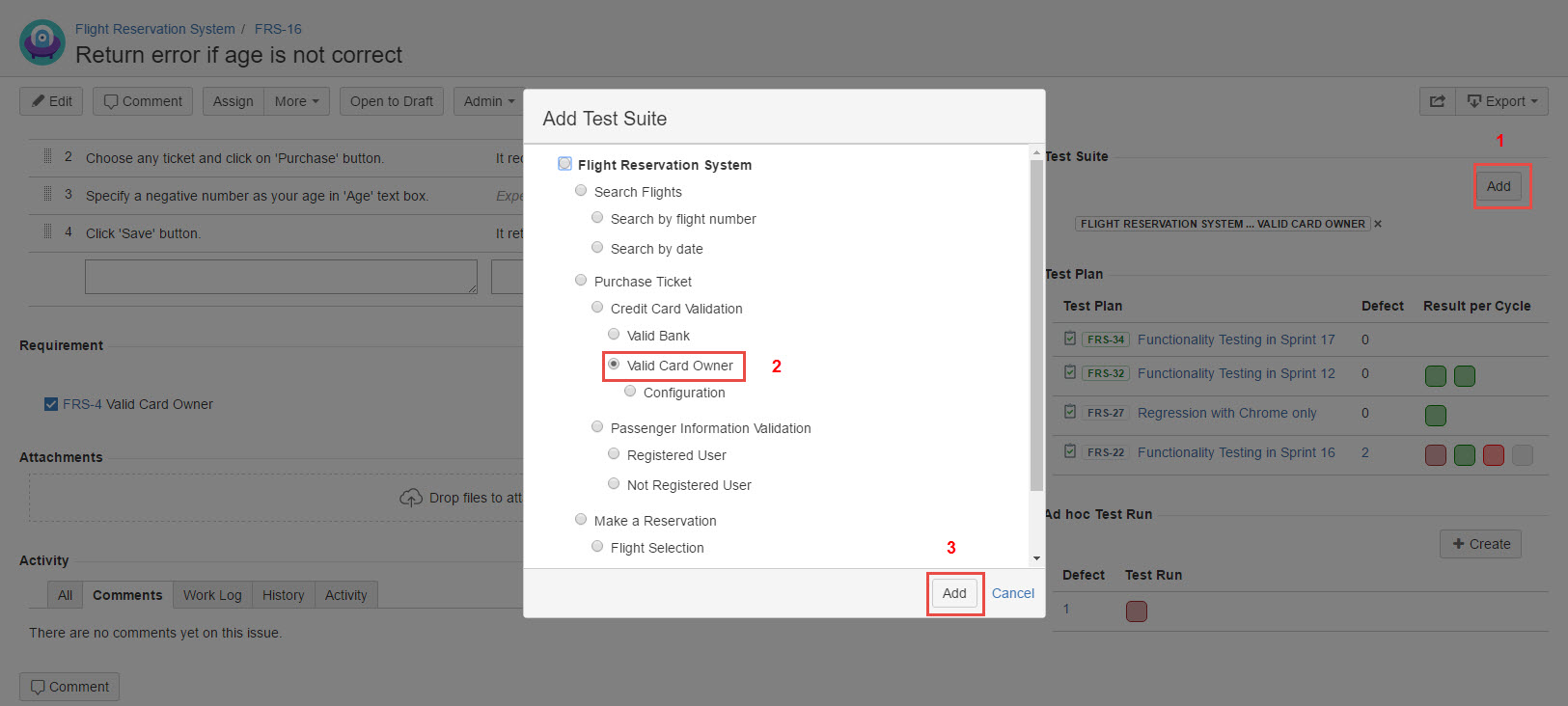1568x706 pixels.
Task: Remove the Valid Card Owner test suite tag
Action: pos(1378,224)
